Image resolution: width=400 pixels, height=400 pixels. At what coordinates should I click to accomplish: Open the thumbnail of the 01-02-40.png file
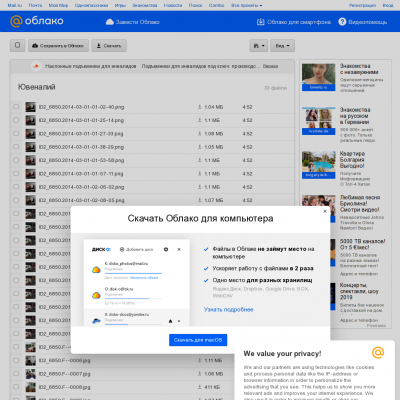[x=30, y=107]
